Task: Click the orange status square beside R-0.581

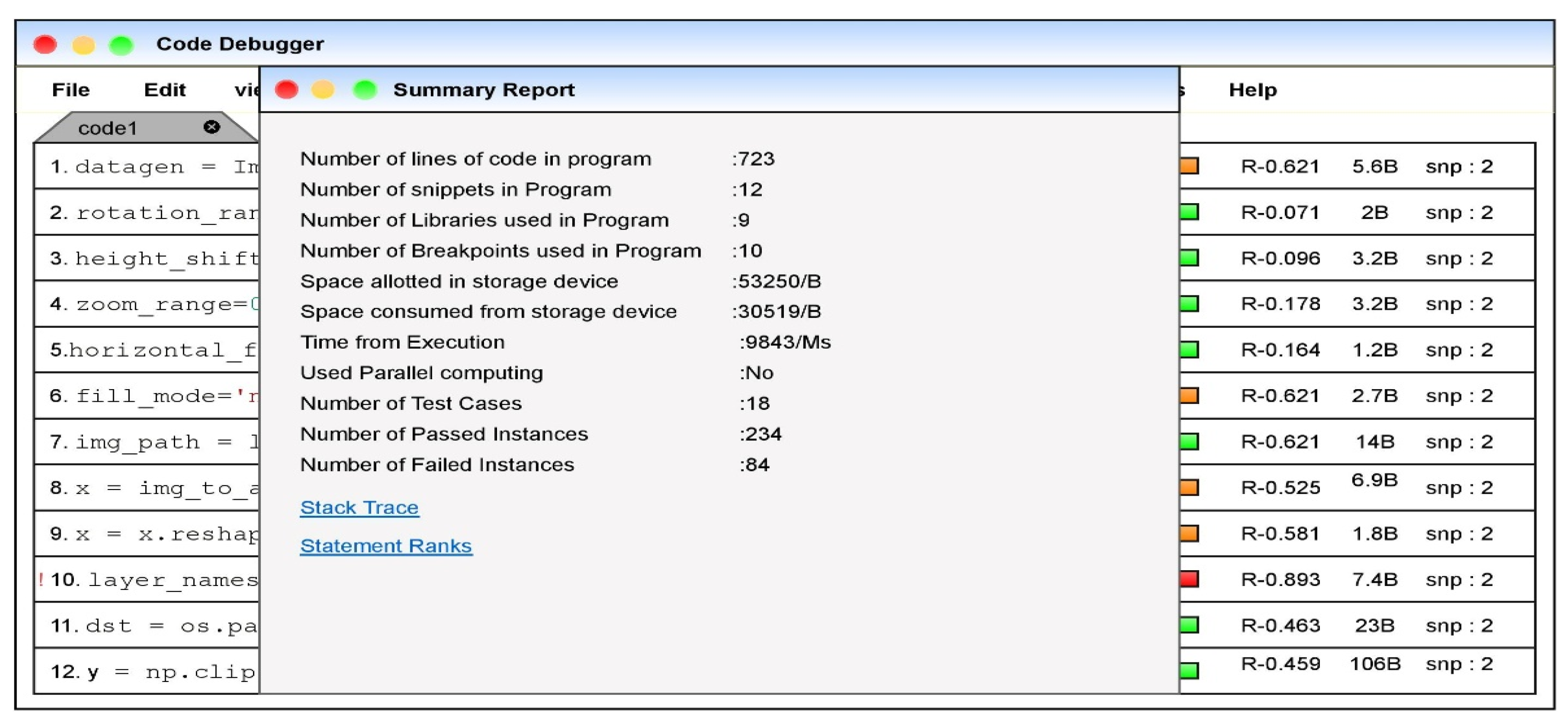Action: 1189,534
